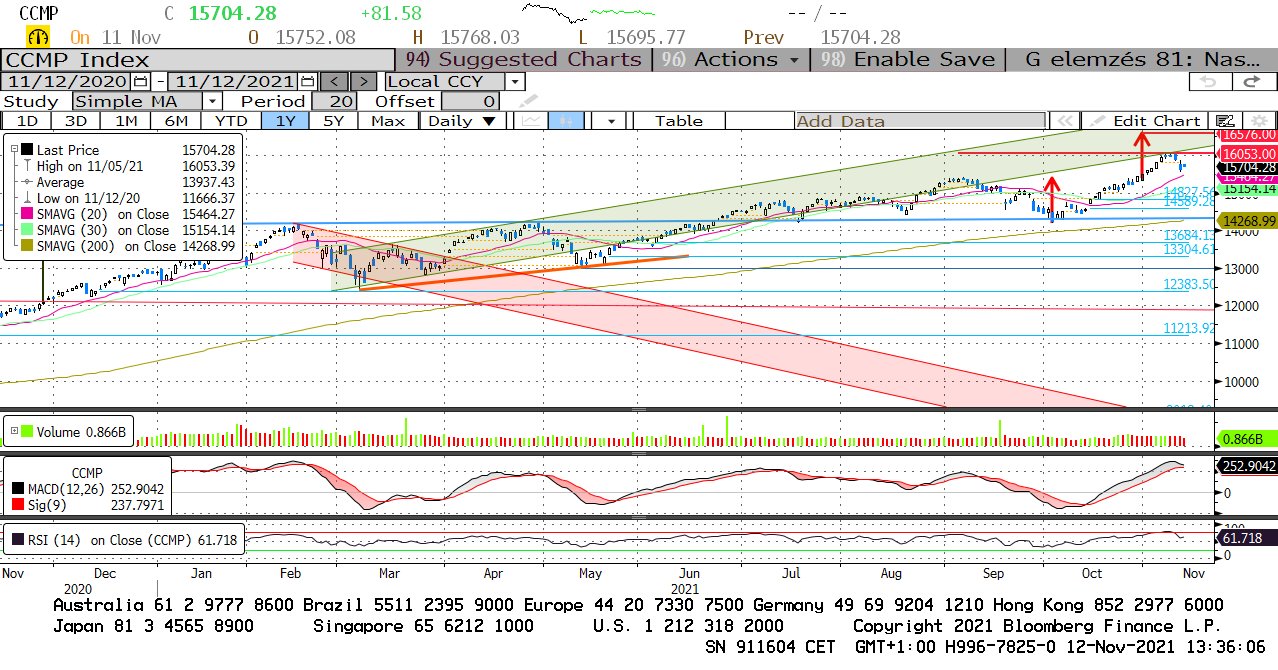1278x670 pixels.
Task: Click the Period value field
Action: 334,101
